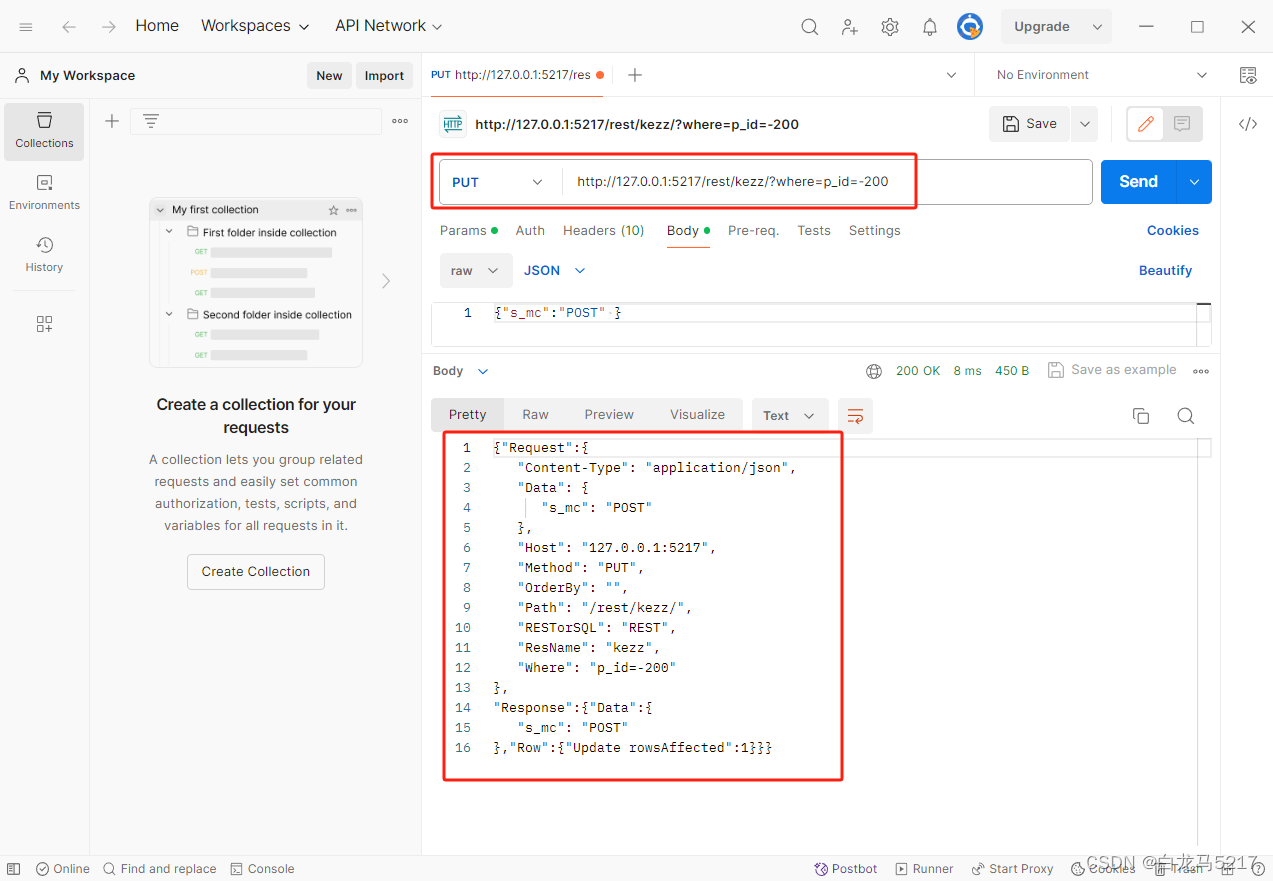Click the New button
The height and width of the screenshot is (881, 1273).
[x=329, y=76]
